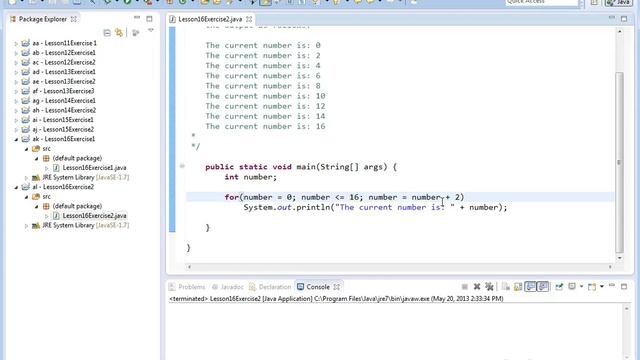Expand the af - Lesson13Exercise3 project
This screenshot has width=640, height=360.
pos(16,91)
